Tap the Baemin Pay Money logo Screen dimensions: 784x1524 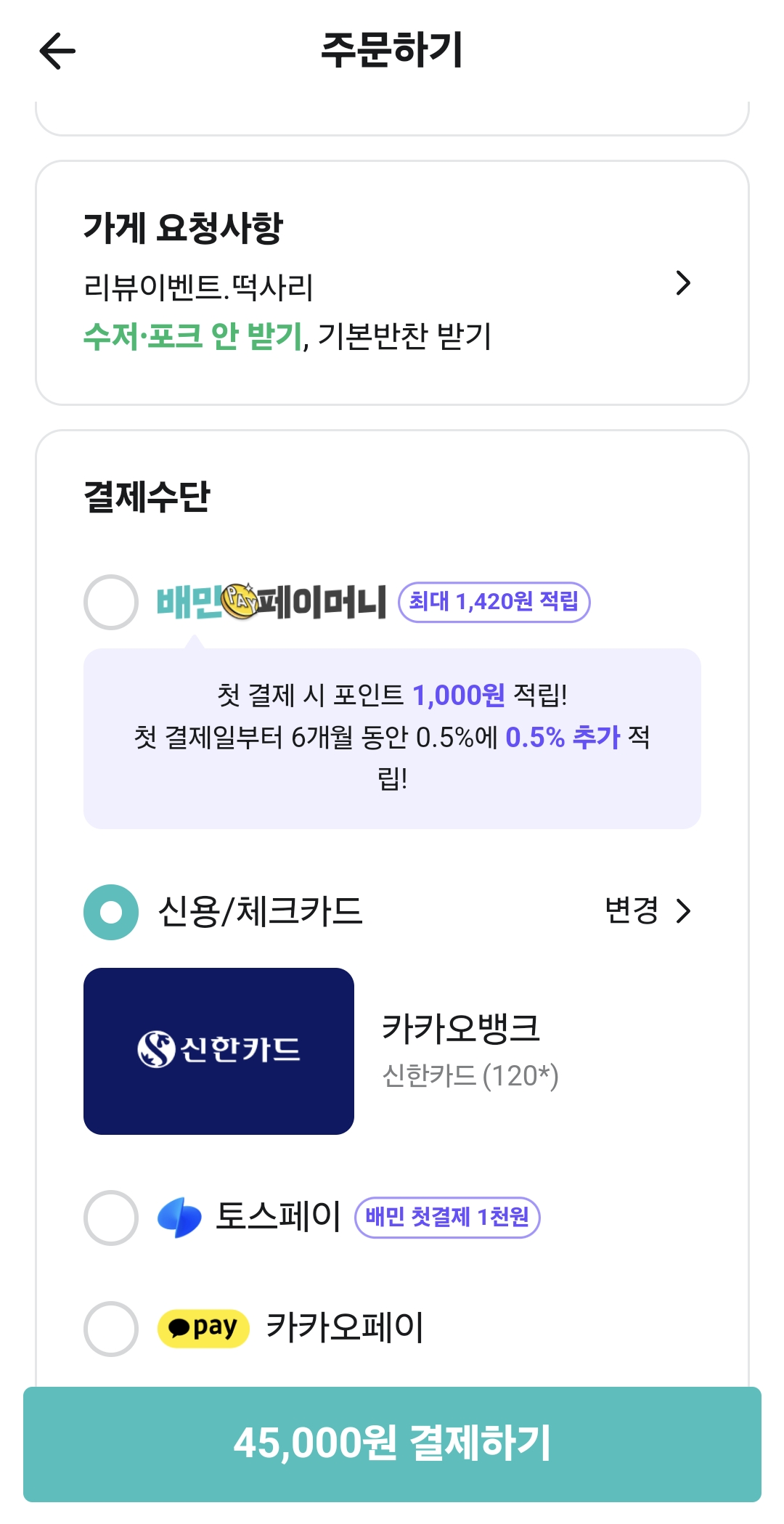(x=271, y=602)
